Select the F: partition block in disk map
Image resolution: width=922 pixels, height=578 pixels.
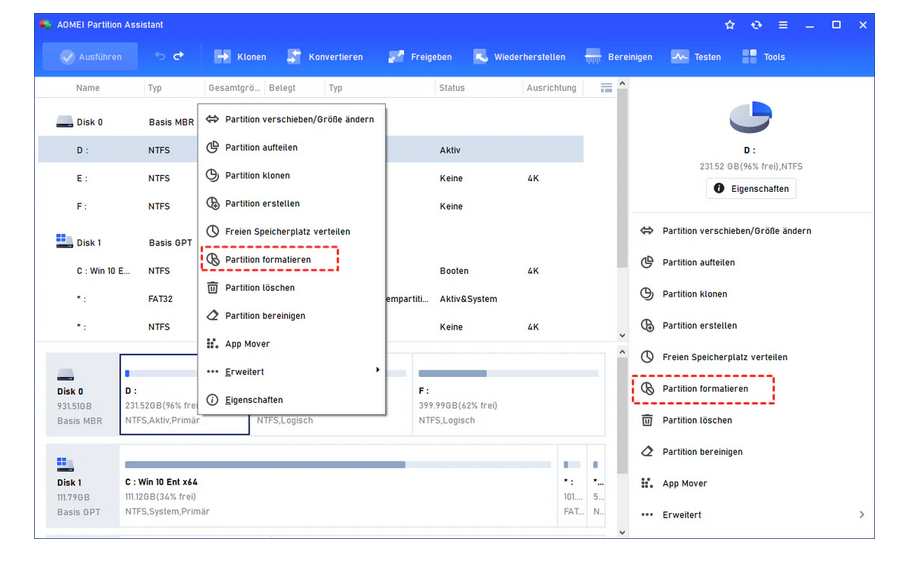(x=508, y=394)
